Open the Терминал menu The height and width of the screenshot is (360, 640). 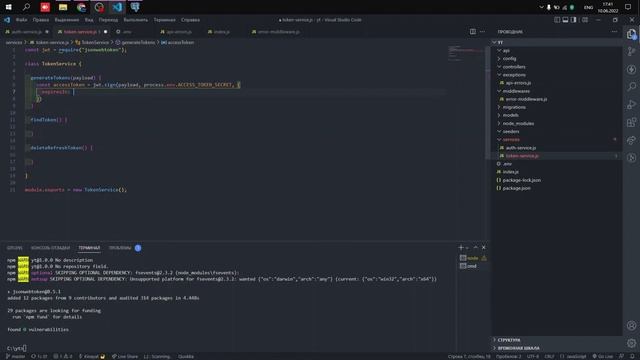(x=164, y=20)
